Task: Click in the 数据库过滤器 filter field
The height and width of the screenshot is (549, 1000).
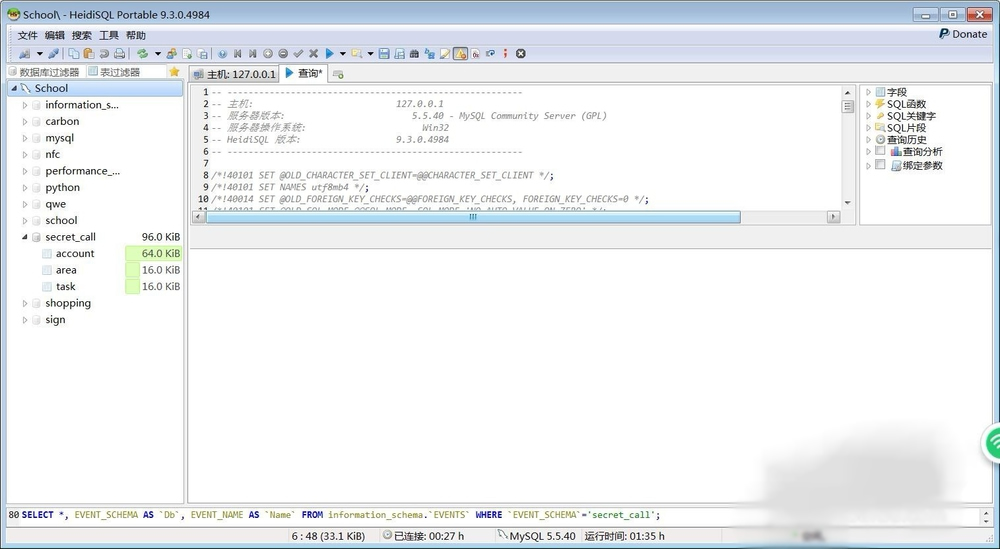Action: pyautogui.click(x=49, y=72)
